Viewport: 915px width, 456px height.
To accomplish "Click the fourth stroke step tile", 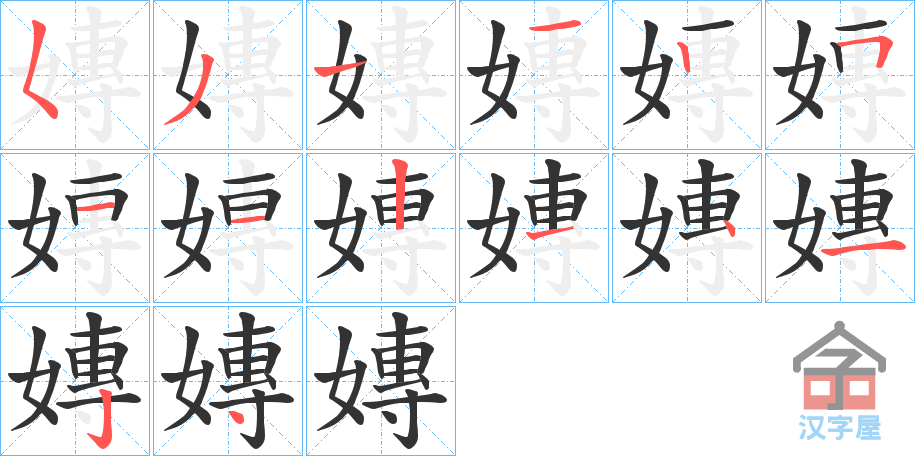I will 534,75.
